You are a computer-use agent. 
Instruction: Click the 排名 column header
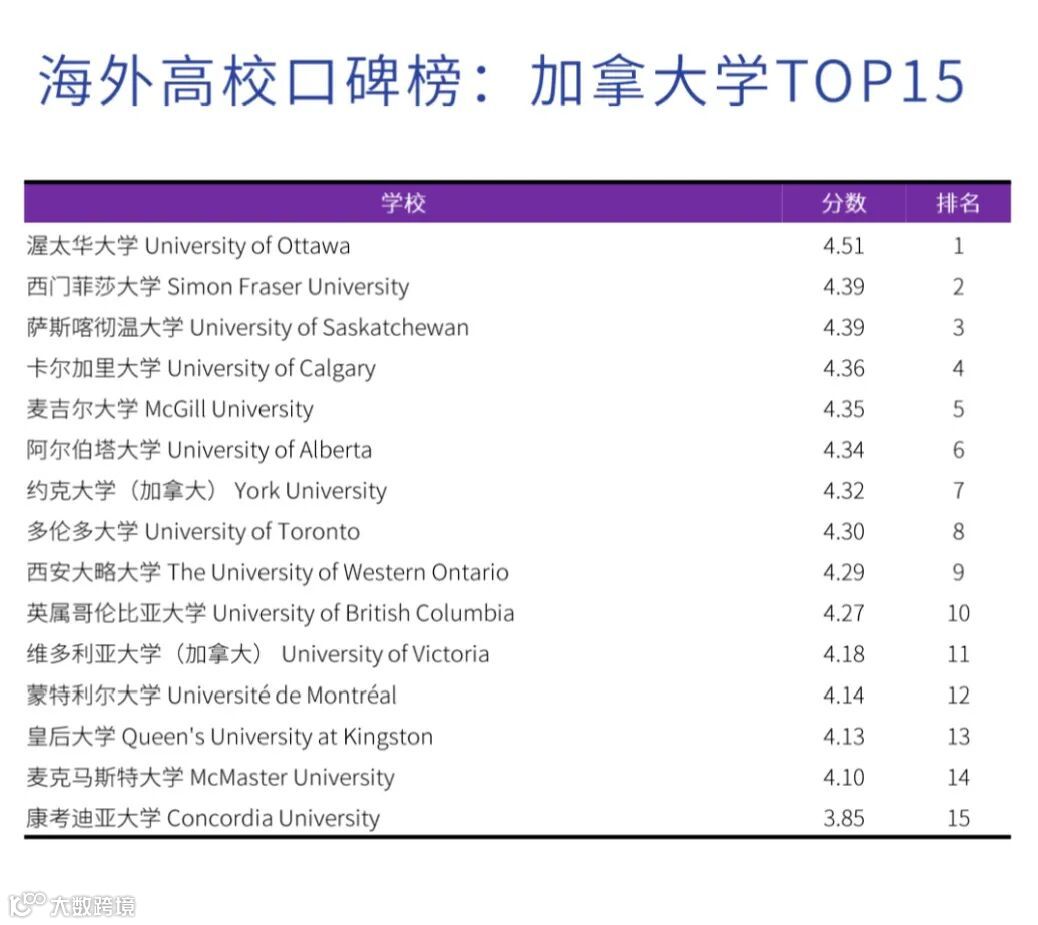[x=958, y=203]
